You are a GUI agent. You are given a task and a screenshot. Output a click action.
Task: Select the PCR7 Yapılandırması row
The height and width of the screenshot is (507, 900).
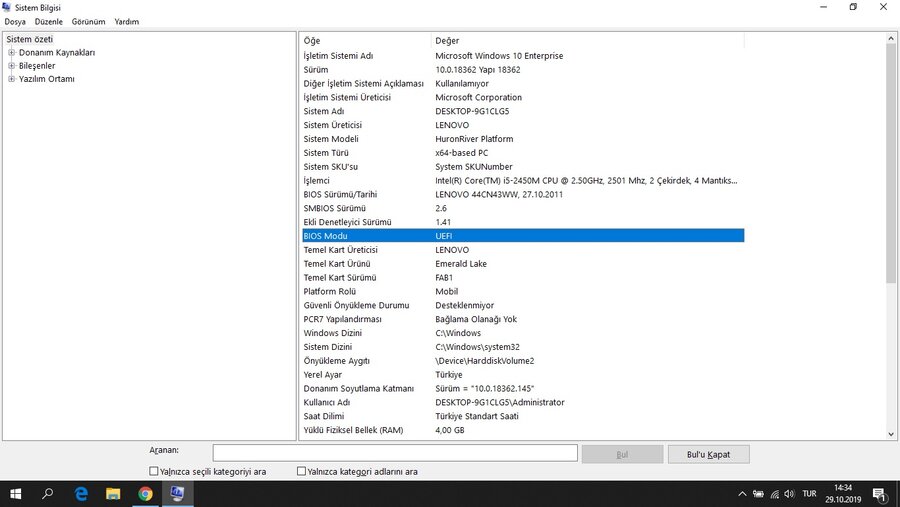pyautogui.click(x=523, y=319)
